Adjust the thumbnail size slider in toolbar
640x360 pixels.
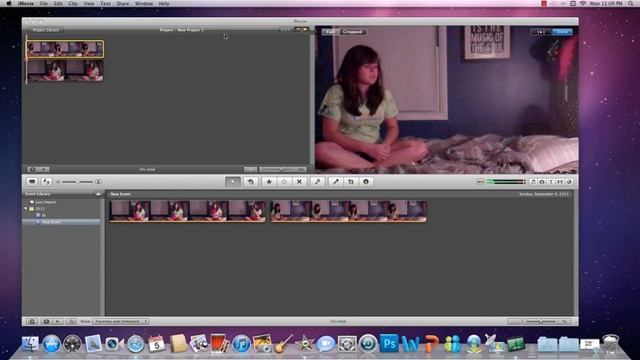click(77, 182)
